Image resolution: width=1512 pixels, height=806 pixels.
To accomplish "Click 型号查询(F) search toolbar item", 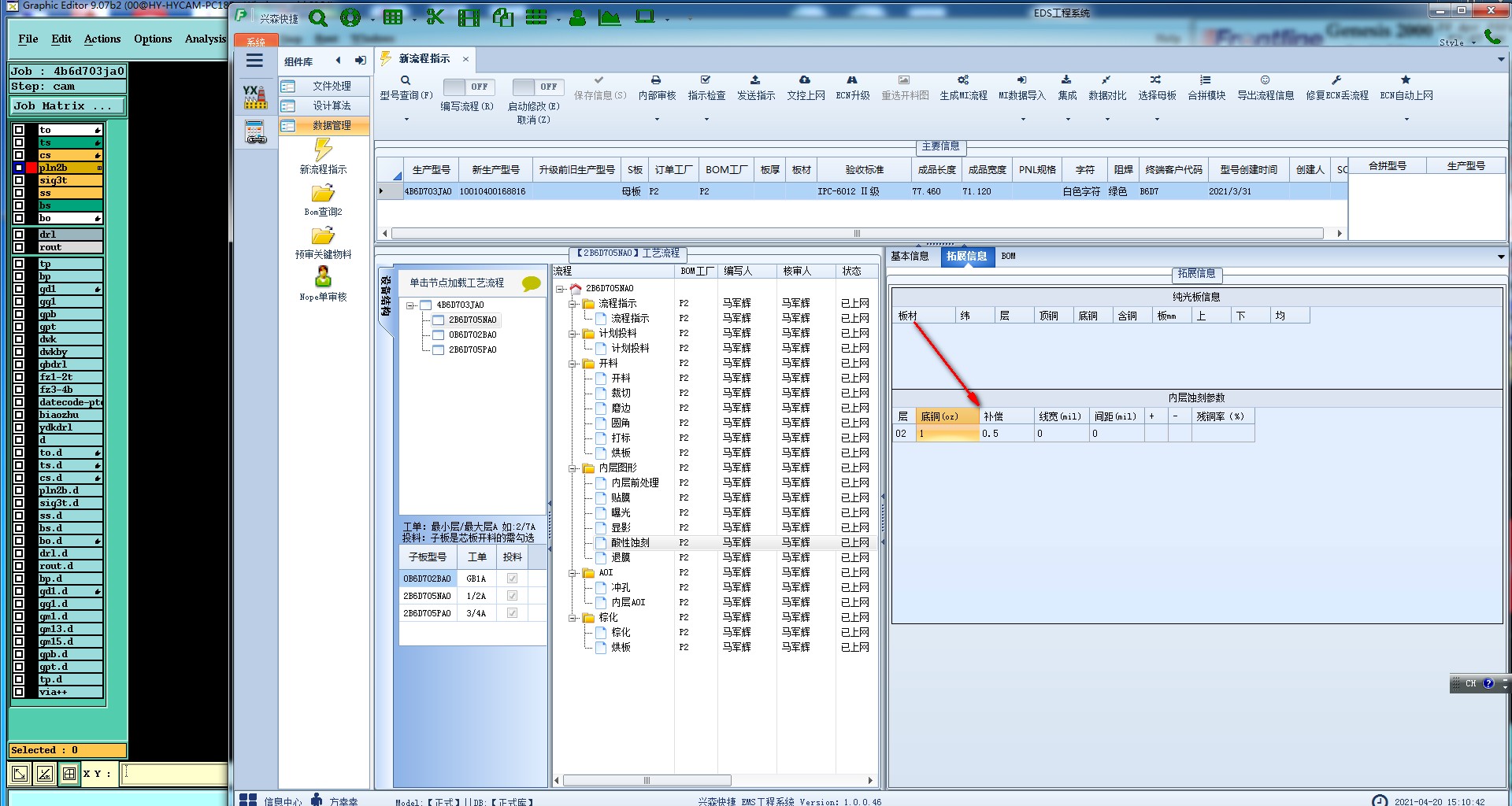I will pos(406,88).
